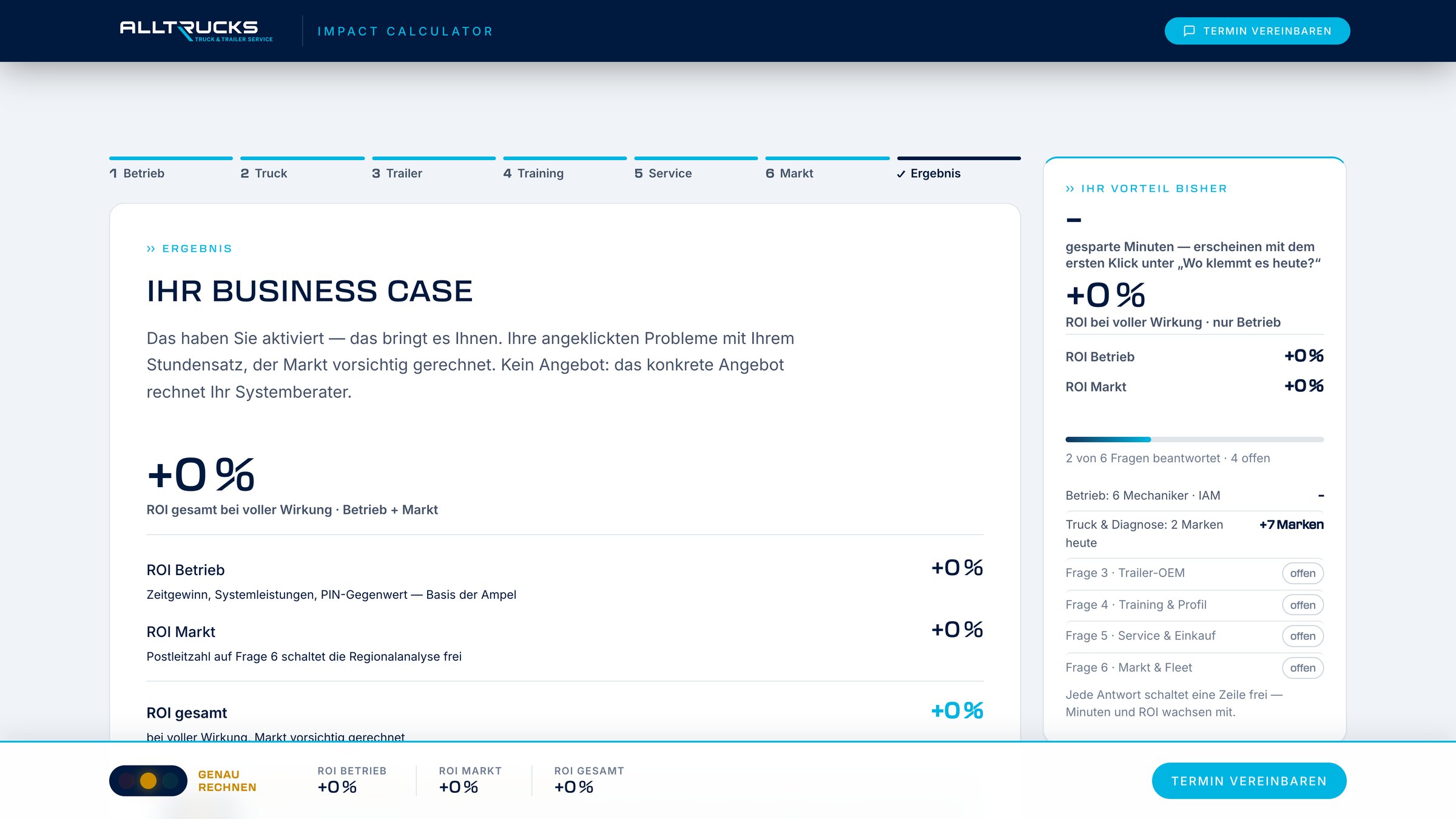Select step 5 Service
Screen dimensions: 1456x819
click(x=696, y=169)
